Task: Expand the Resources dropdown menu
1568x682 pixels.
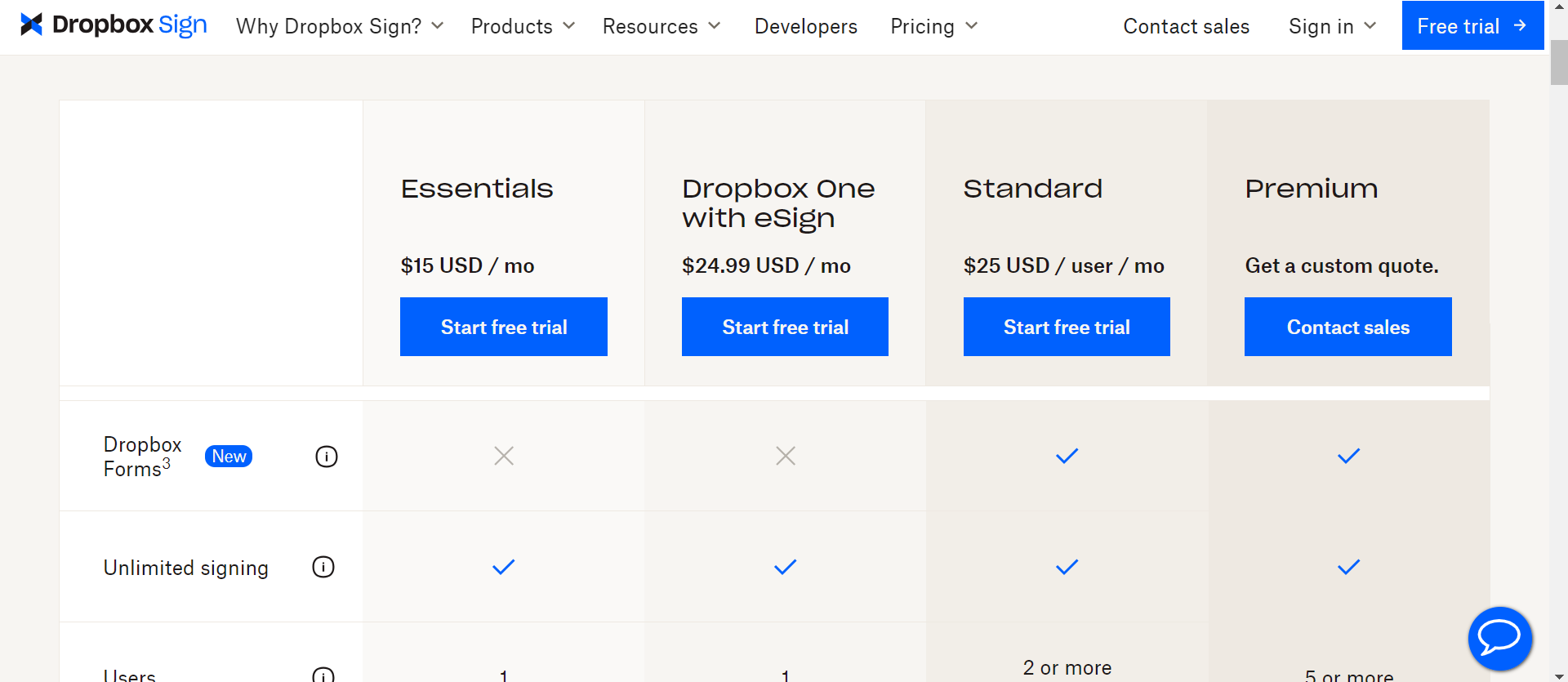Action: pos(661,26)
